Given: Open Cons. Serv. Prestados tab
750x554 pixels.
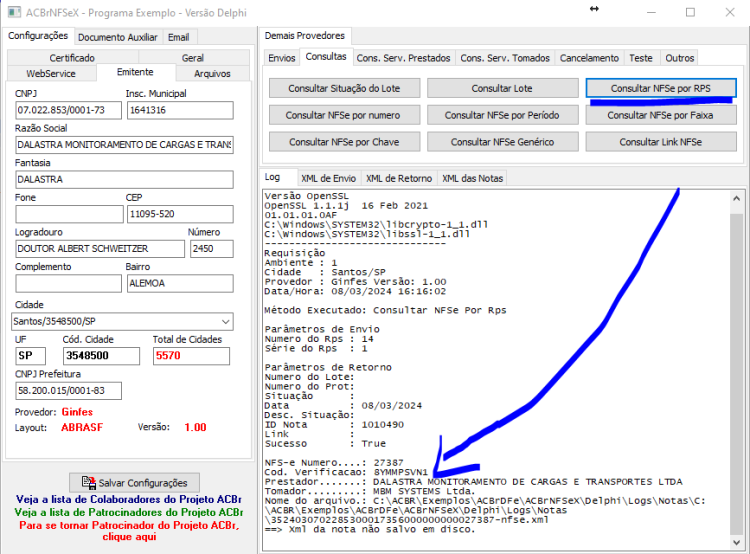Looking at the screenshot, I should pyautogui.click(x=404, y=58).
